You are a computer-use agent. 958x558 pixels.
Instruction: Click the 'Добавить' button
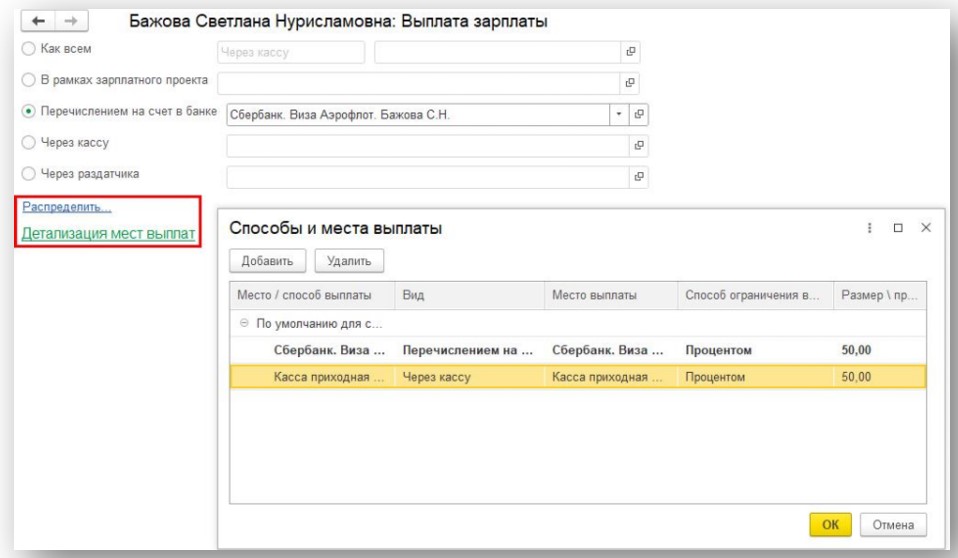point(267,261)
